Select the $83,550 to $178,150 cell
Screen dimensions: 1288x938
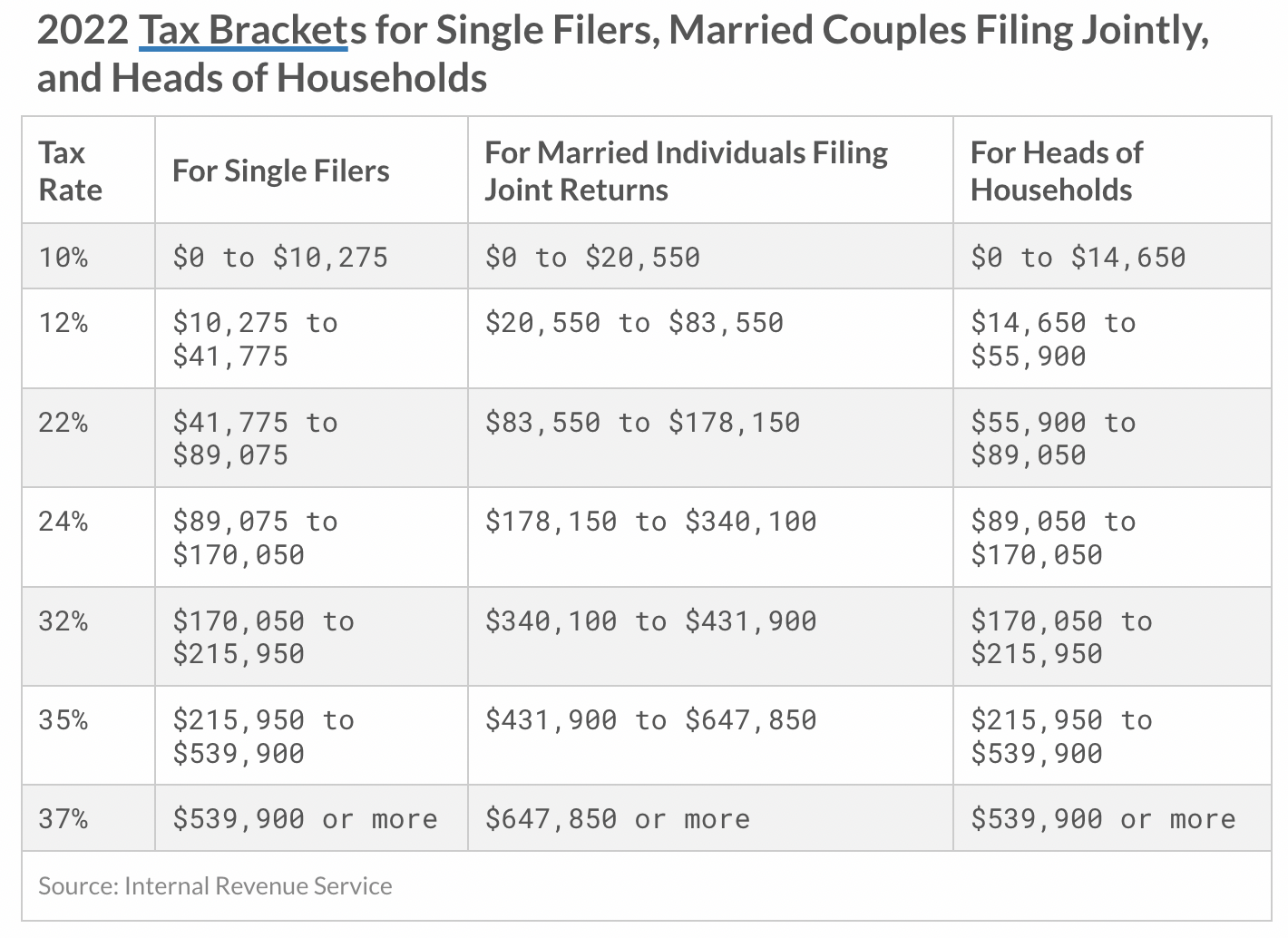pos(642,423)
